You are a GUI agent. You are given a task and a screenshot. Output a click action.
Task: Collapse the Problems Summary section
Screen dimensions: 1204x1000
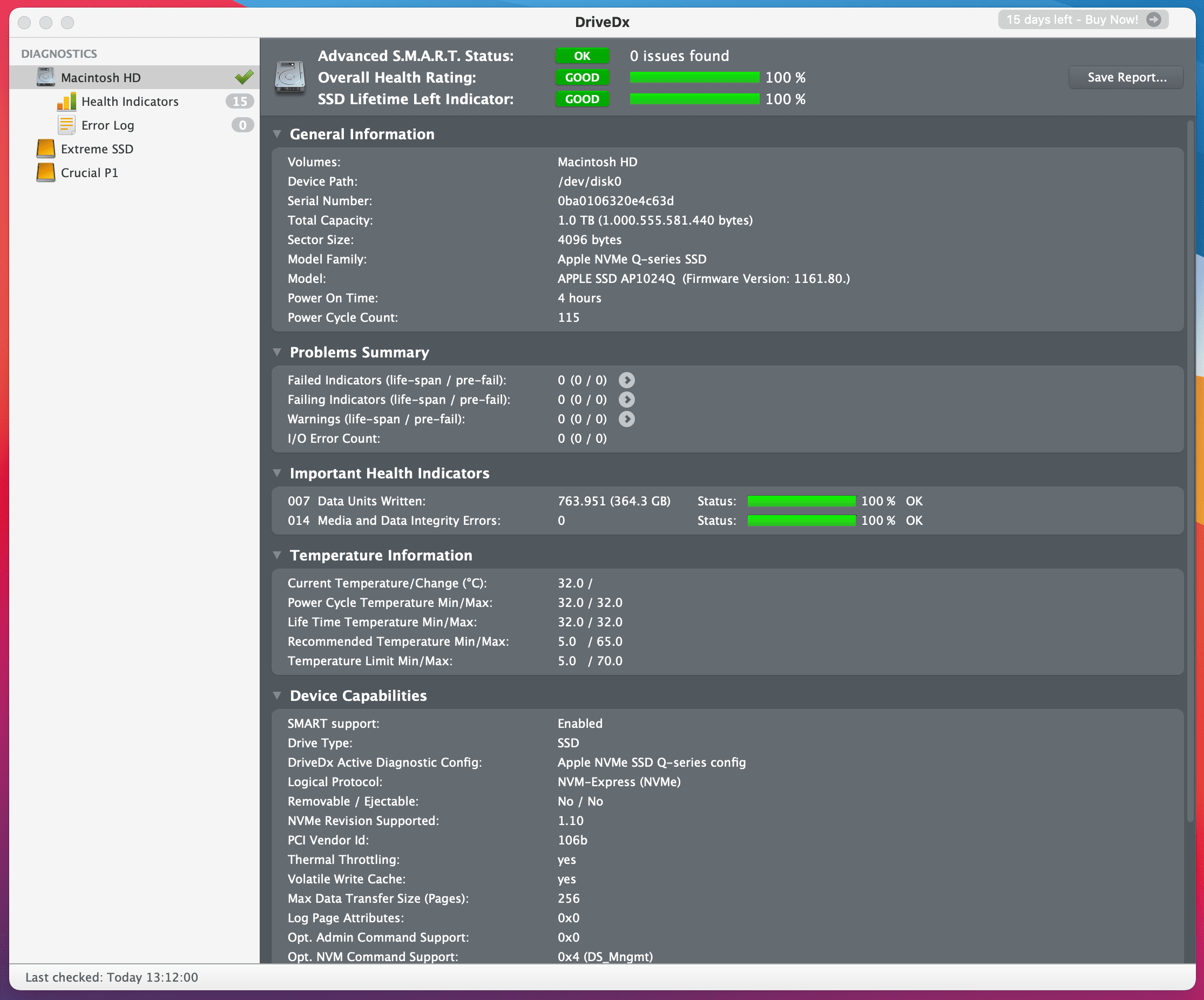coord(278,352)
